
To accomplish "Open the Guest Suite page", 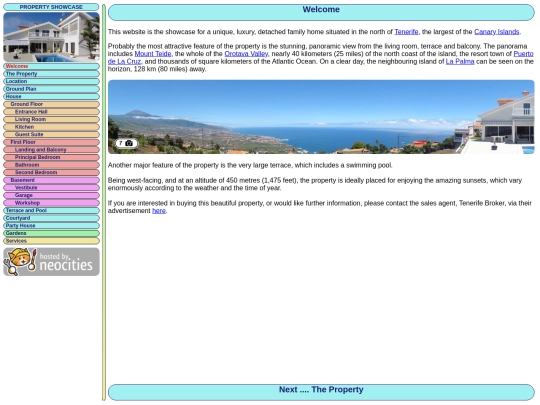I will [x=51, y=134].
